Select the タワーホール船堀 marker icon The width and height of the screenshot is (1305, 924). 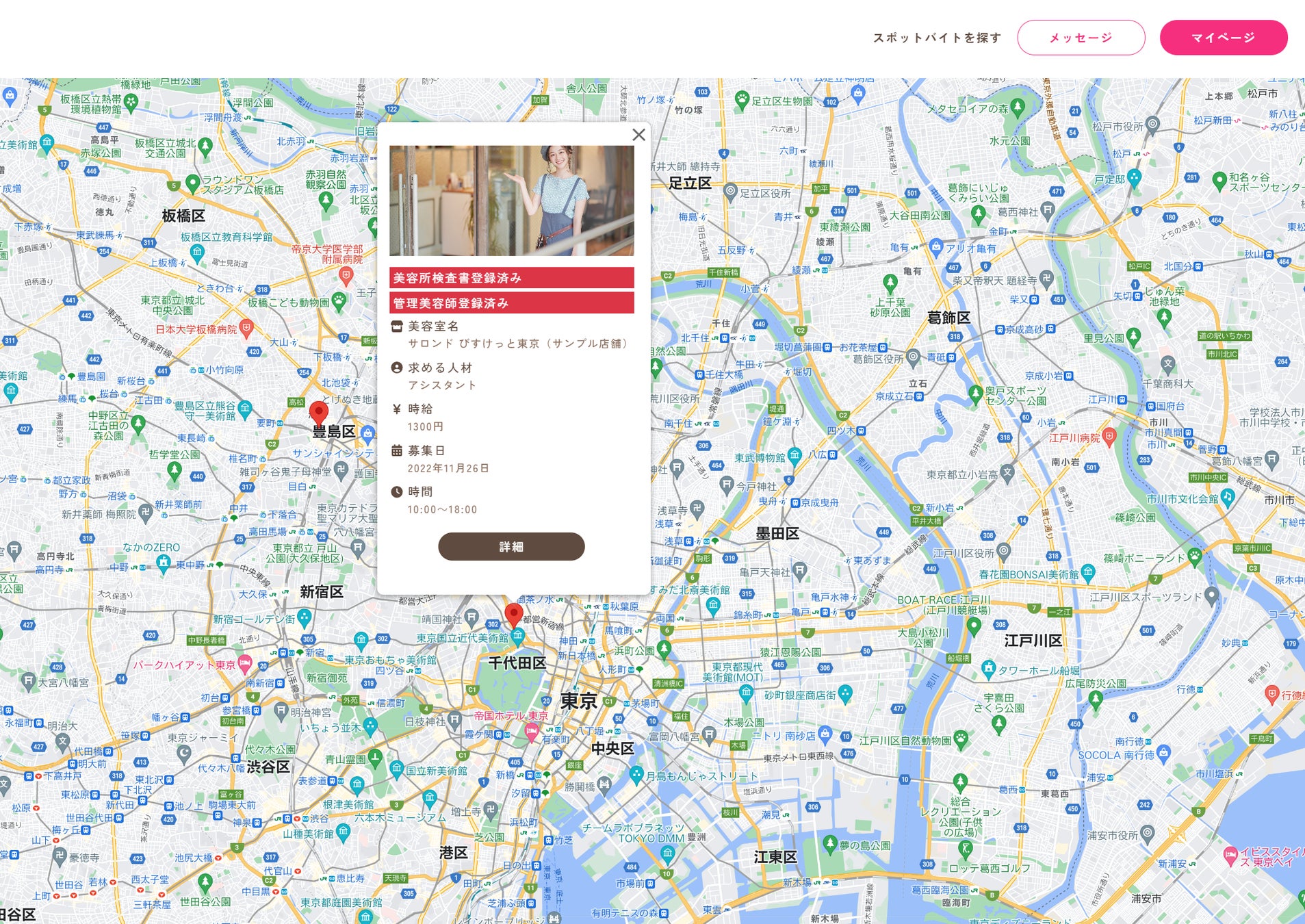(988, 669)
